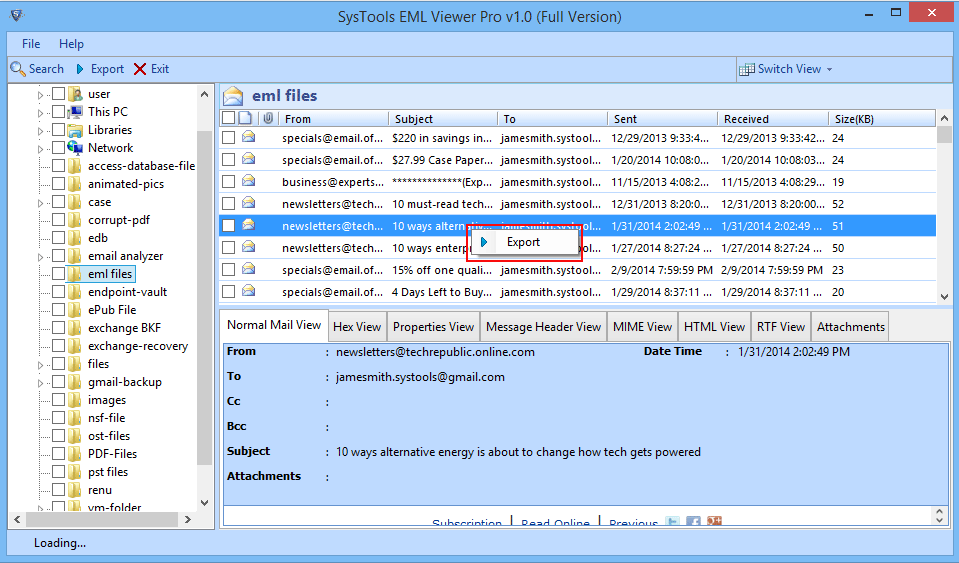Click the page icon column header
The height and width of the screenshot is (563, 959).
(245, 118)
